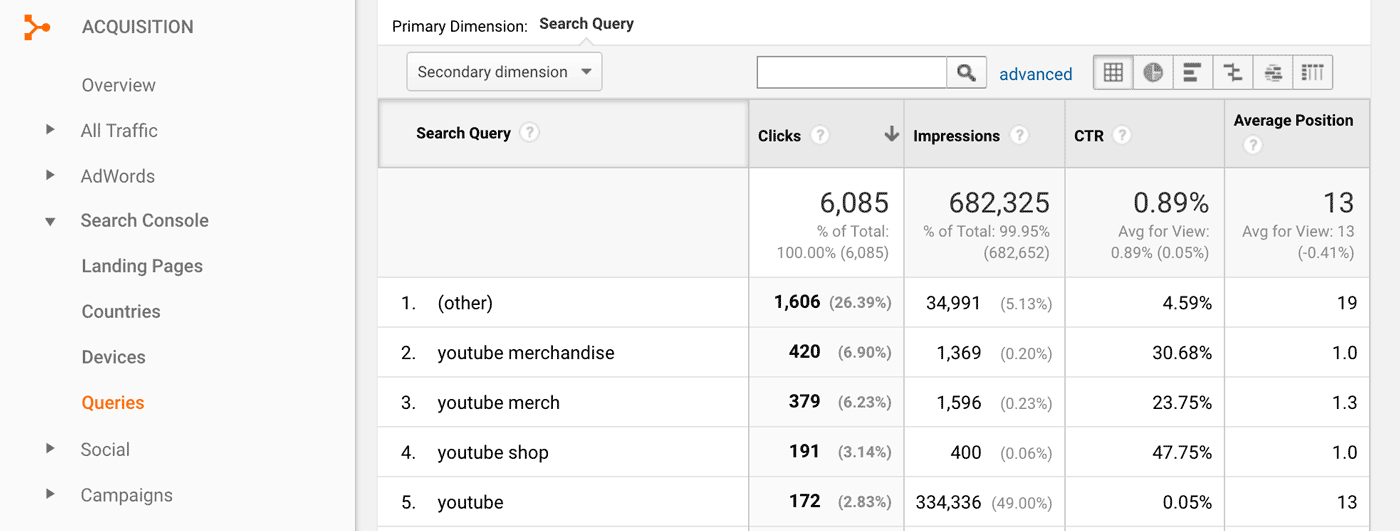Sort the table by Impressions column
This screenshot has width=1400, height=531.
[x=956, y=136]
